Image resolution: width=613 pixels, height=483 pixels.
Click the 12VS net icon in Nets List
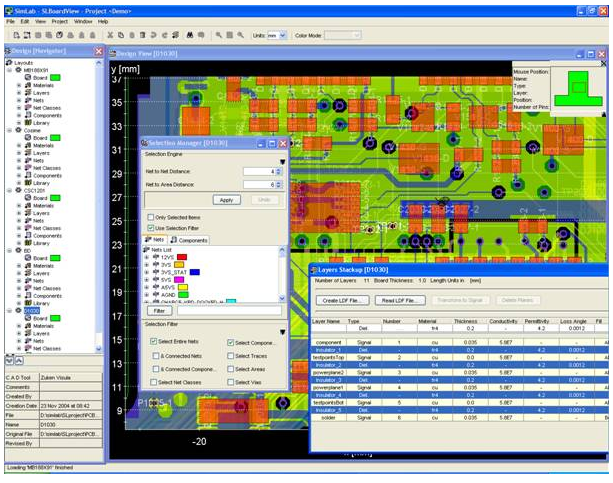tap(156, 257)
